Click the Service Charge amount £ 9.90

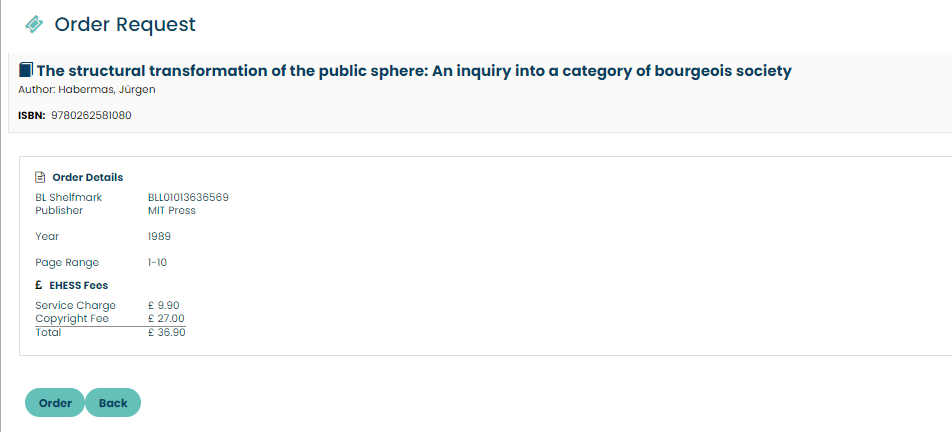click(163, 305)
